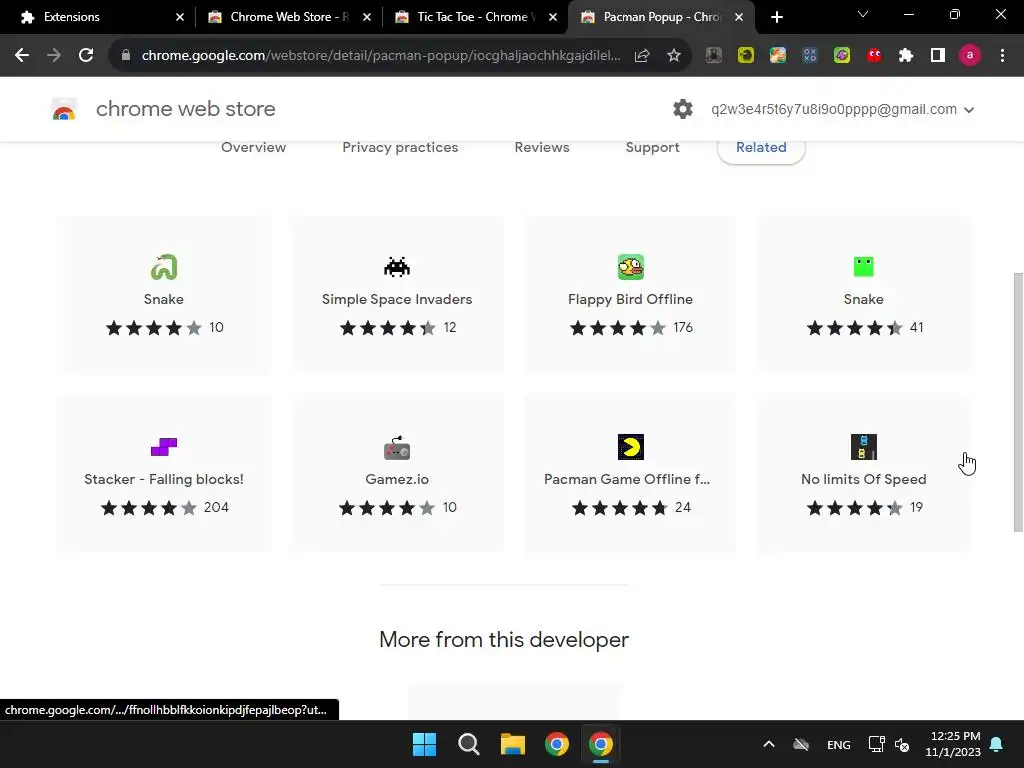Image resolution: width=1024 pixels, height=768 pixels.
Task: Click the Flappy Bird star rating 176
Action: click(631, 328)
